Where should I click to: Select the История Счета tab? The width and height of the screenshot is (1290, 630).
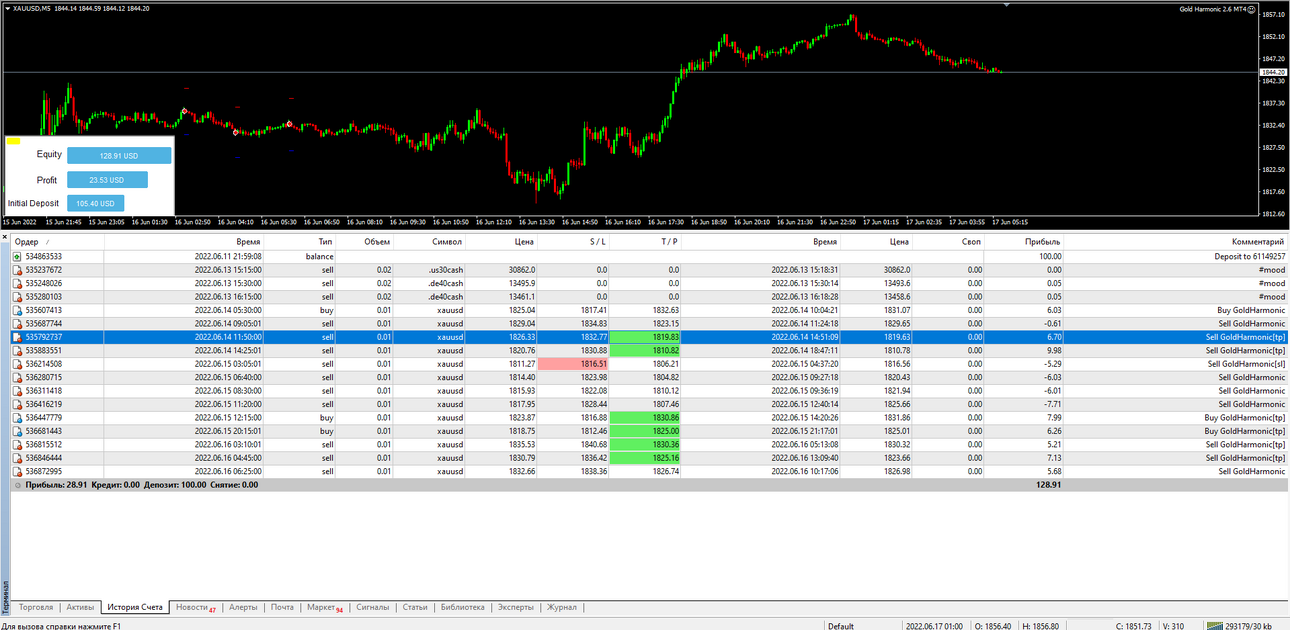pos(135,607)
